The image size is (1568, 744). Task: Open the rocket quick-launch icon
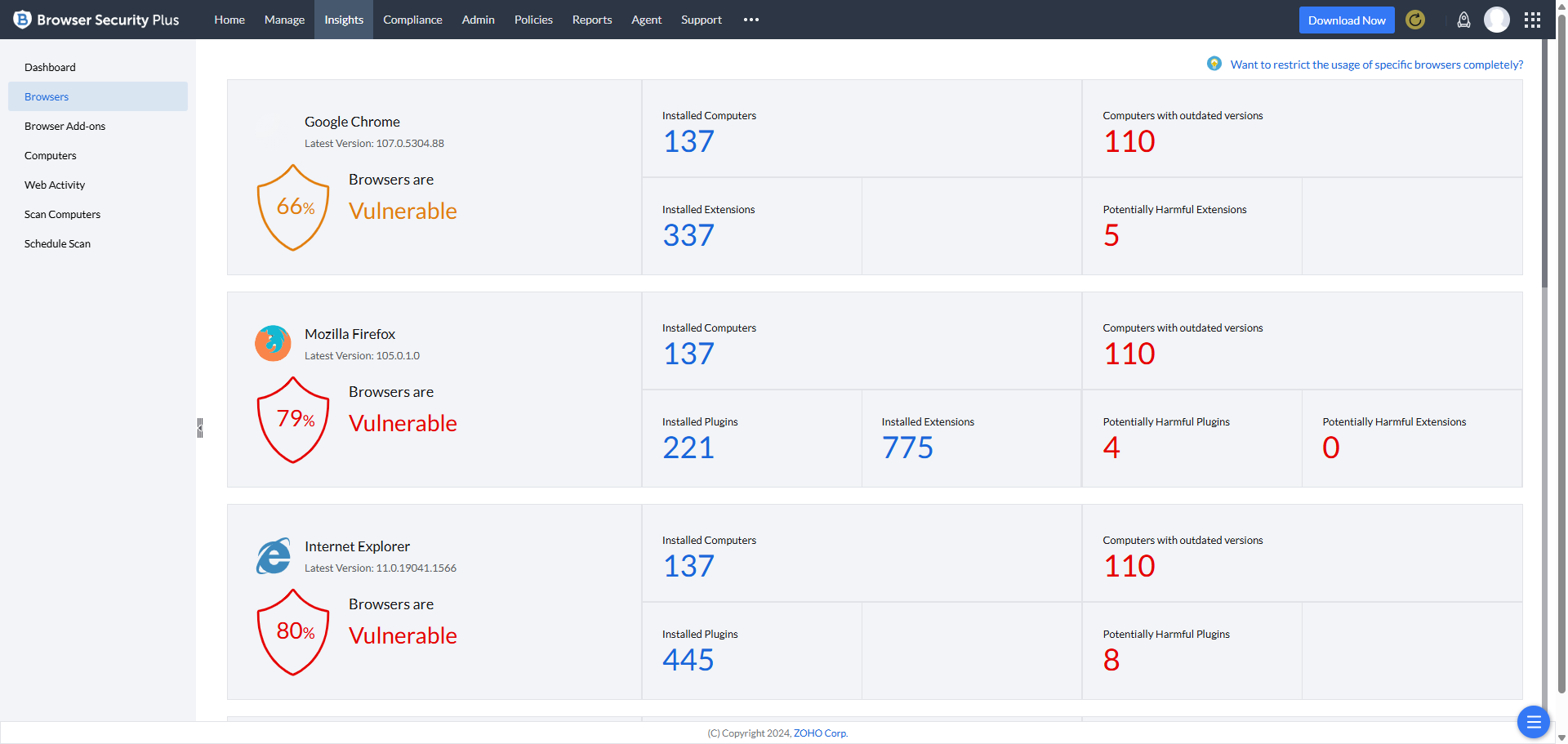click(x=1463, y=20)
